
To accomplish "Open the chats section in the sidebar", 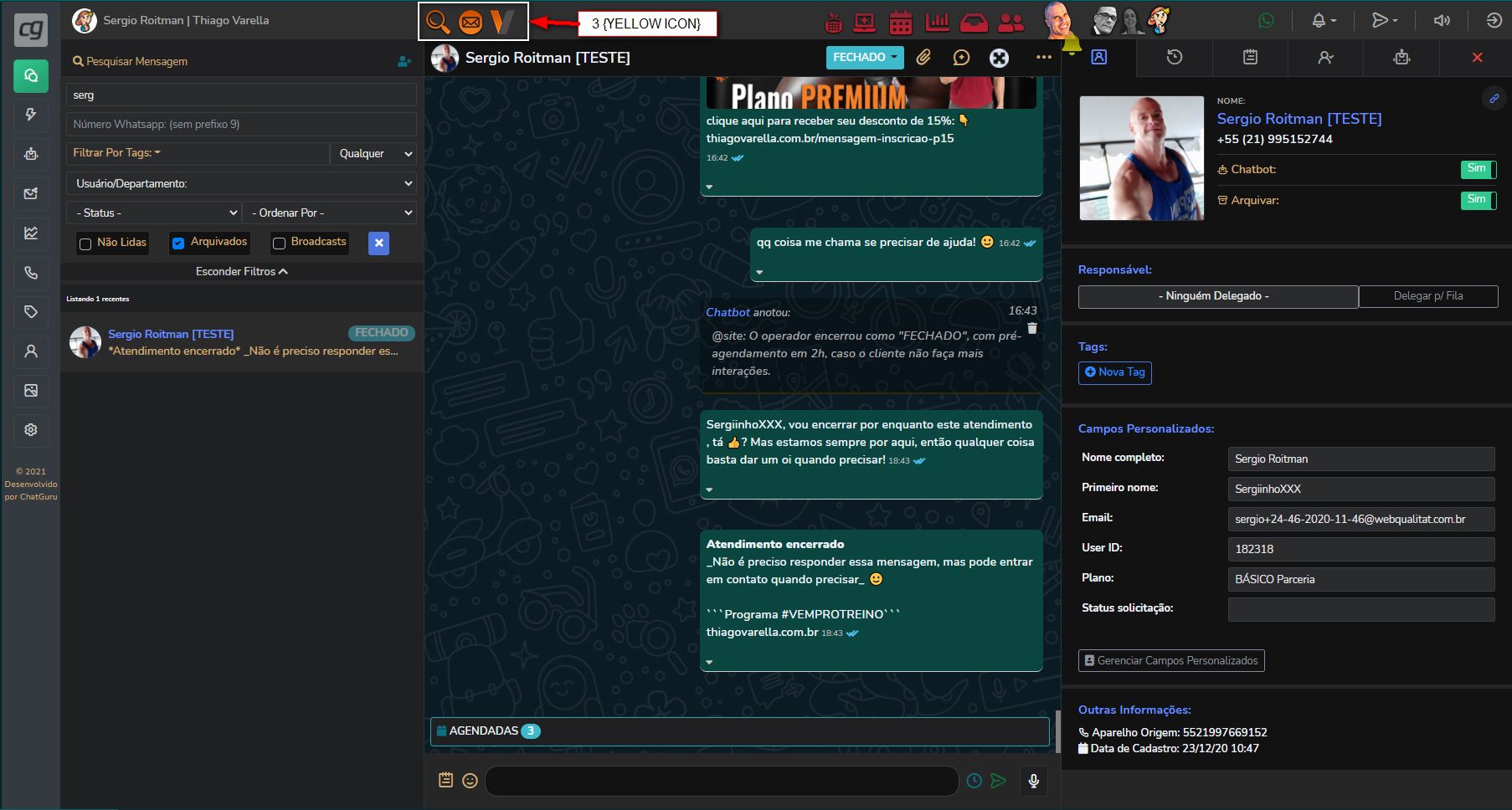I will [x=31, y=76].
